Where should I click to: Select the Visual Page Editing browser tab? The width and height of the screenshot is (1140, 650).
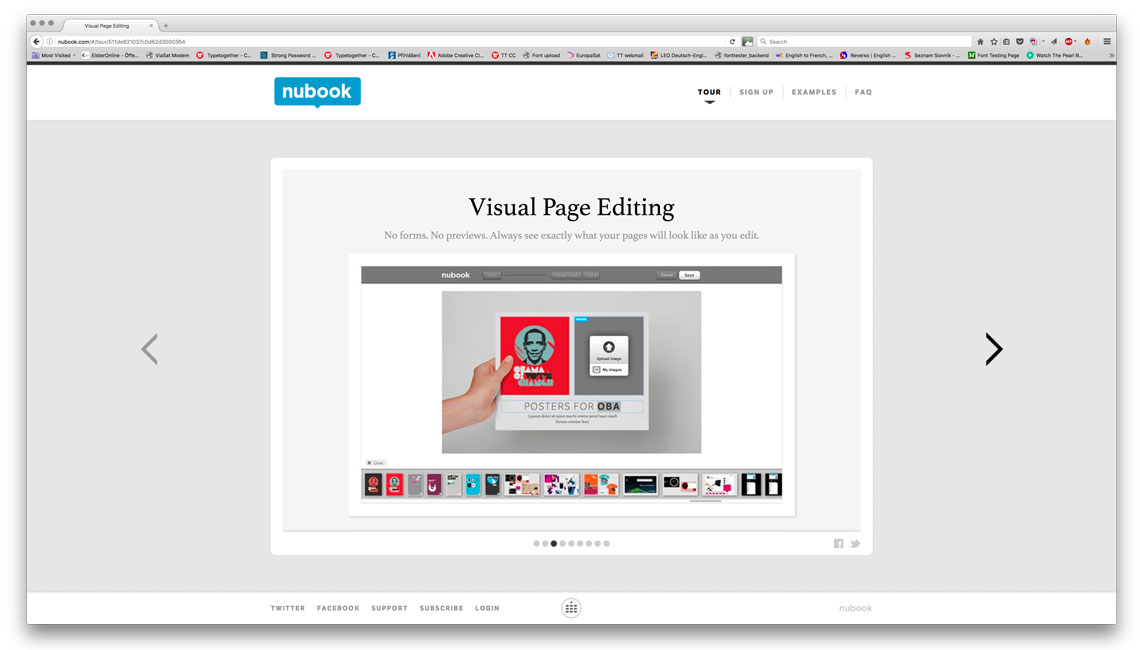107,25
